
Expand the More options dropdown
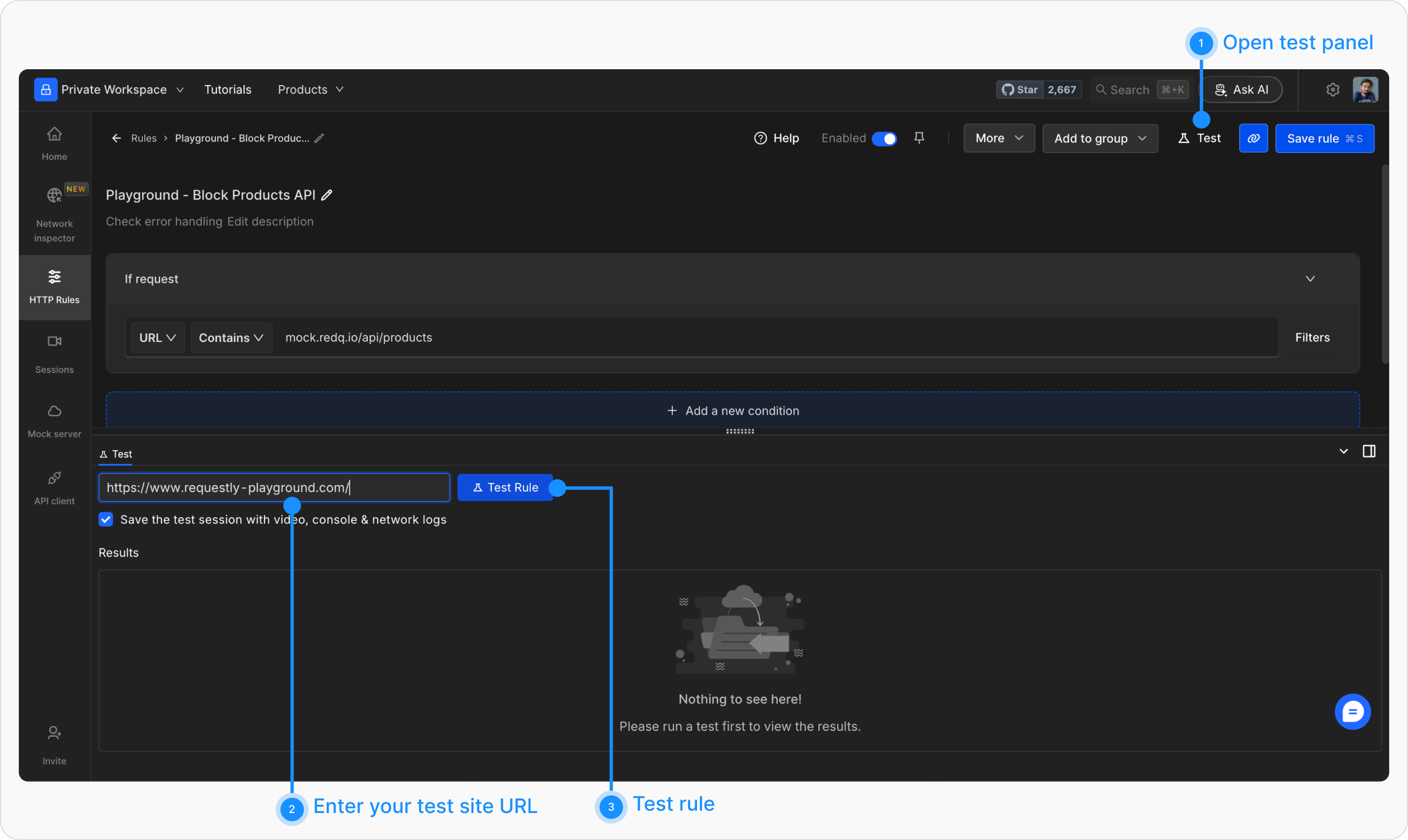(x=999, y=138)
